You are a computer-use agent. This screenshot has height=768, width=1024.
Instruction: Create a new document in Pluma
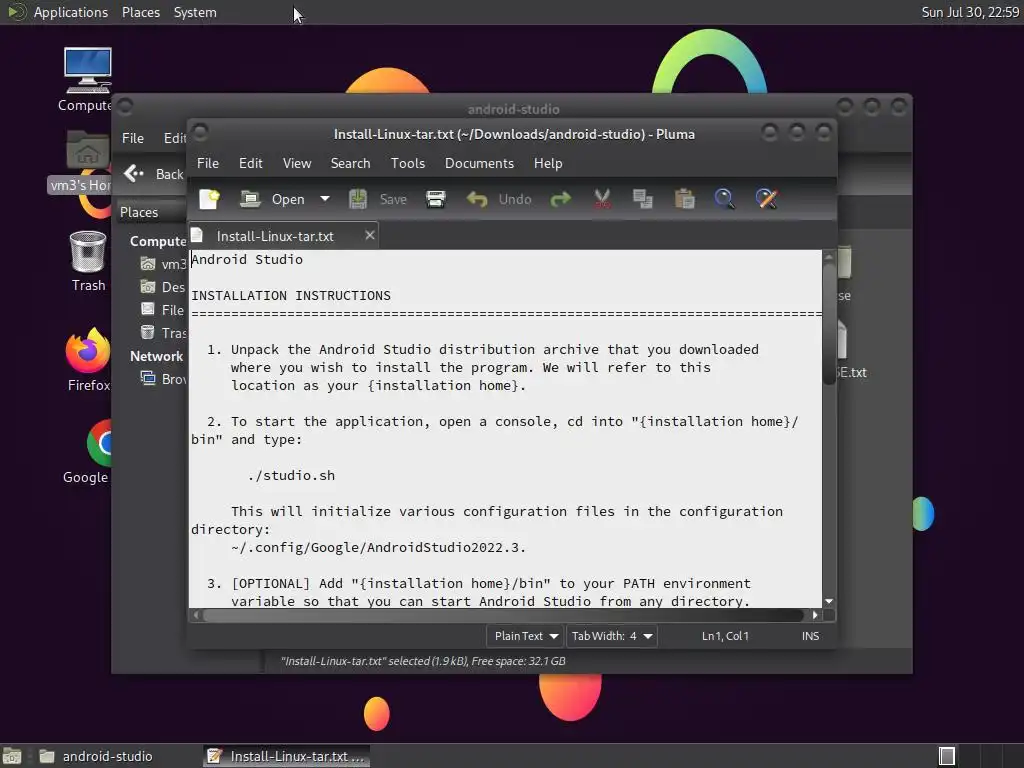pos(210,199)
